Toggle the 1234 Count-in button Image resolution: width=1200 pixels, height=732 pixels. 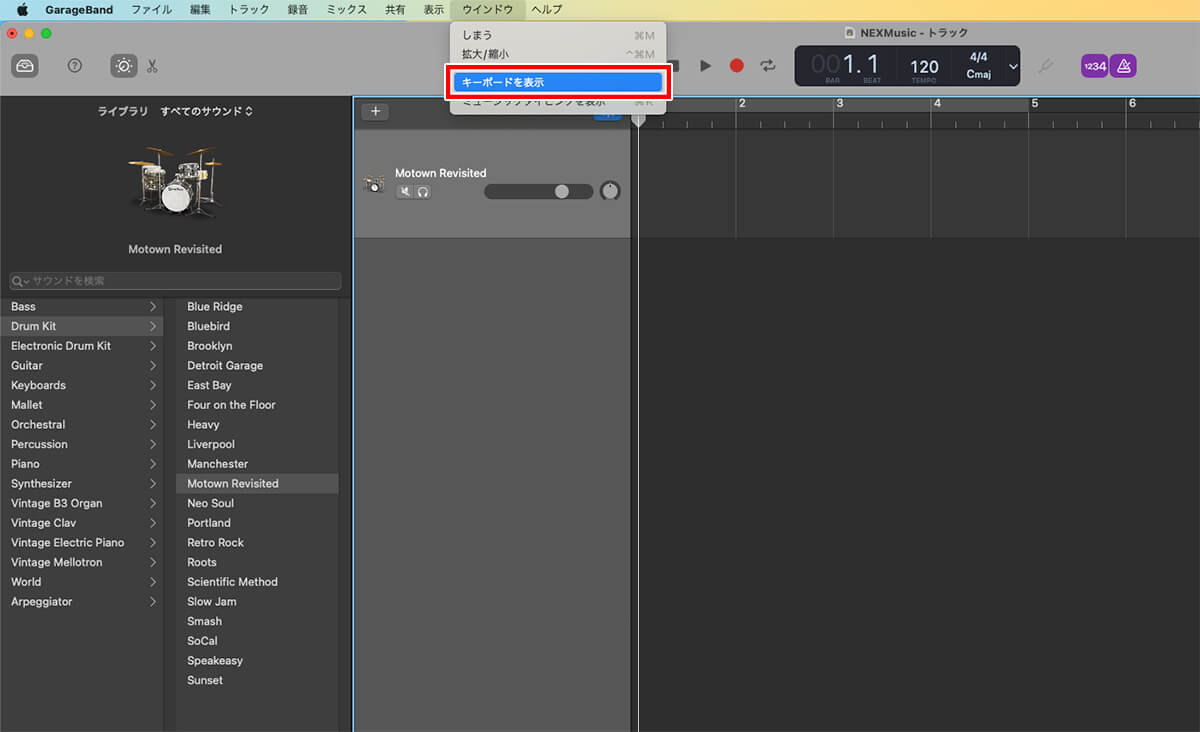(x=1094, y=66)
